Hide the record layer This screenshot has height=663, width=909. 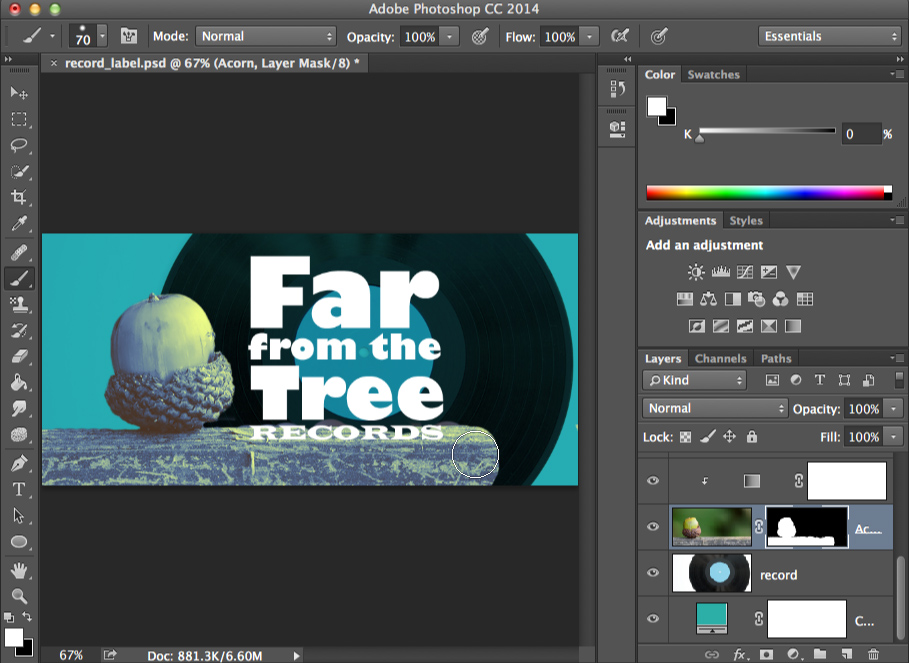point(652,573)
